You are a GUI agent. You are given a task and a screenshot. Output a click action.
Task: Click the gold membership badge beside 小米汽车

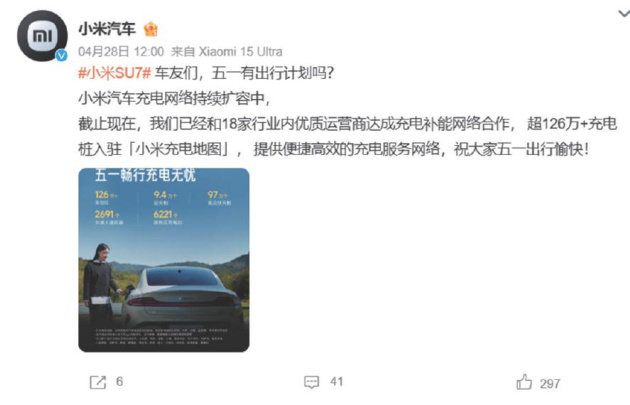click(x=151, y=29)
